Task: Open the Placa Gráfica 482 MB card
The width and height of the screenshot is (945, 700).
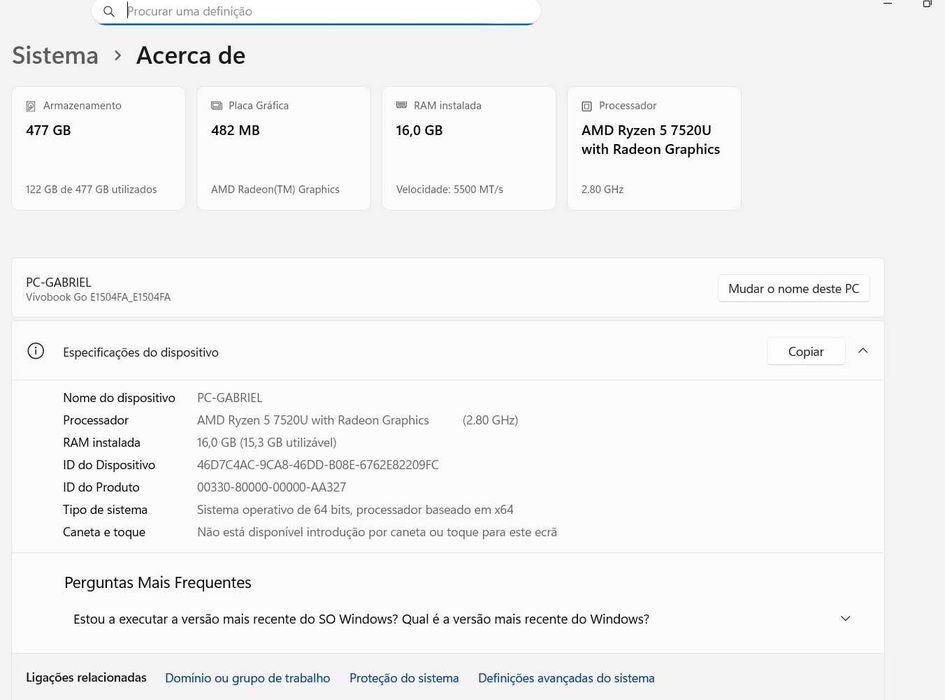Action: click(x=283, y=148)
